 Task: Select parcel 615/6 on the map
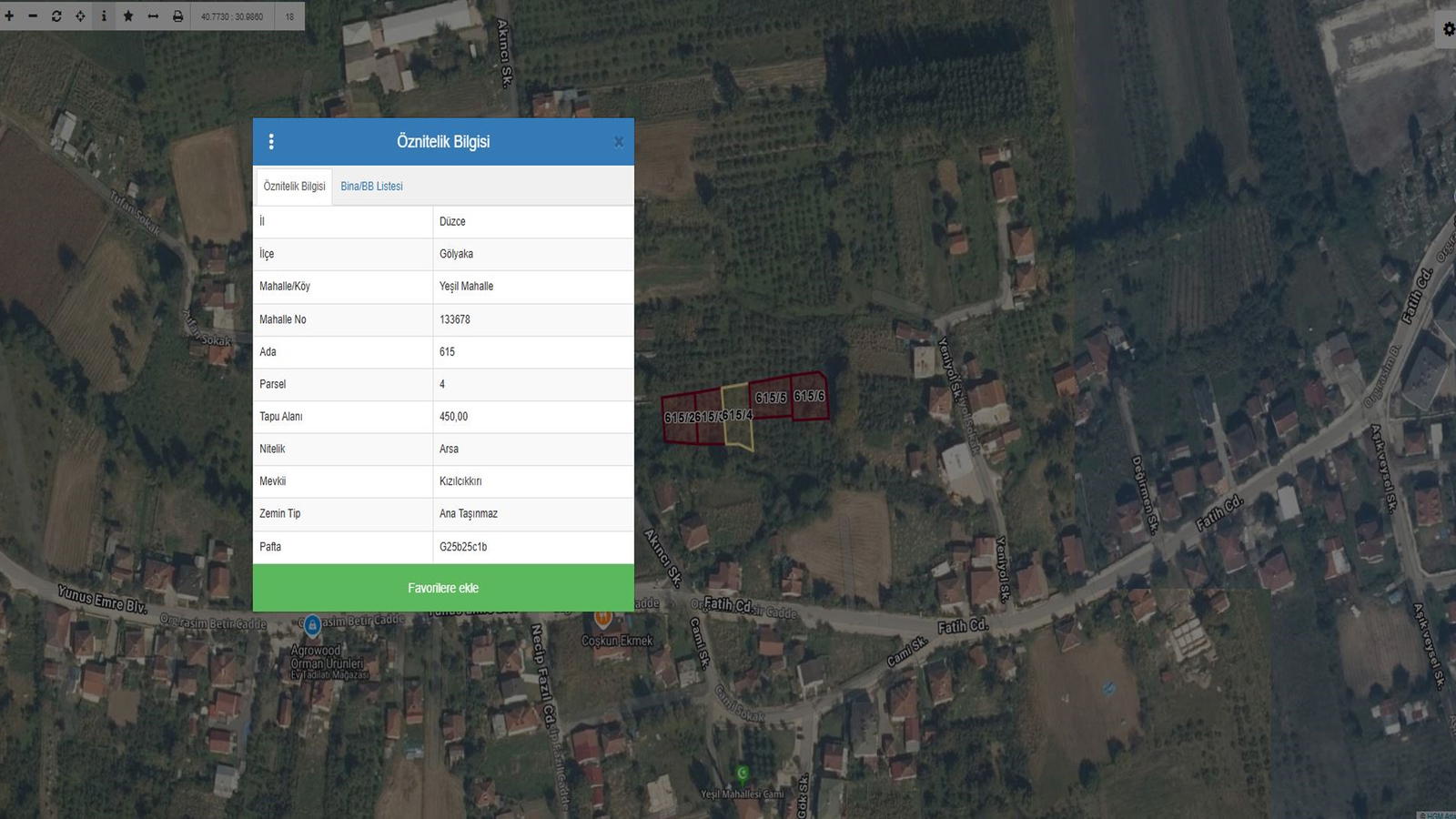809,396
